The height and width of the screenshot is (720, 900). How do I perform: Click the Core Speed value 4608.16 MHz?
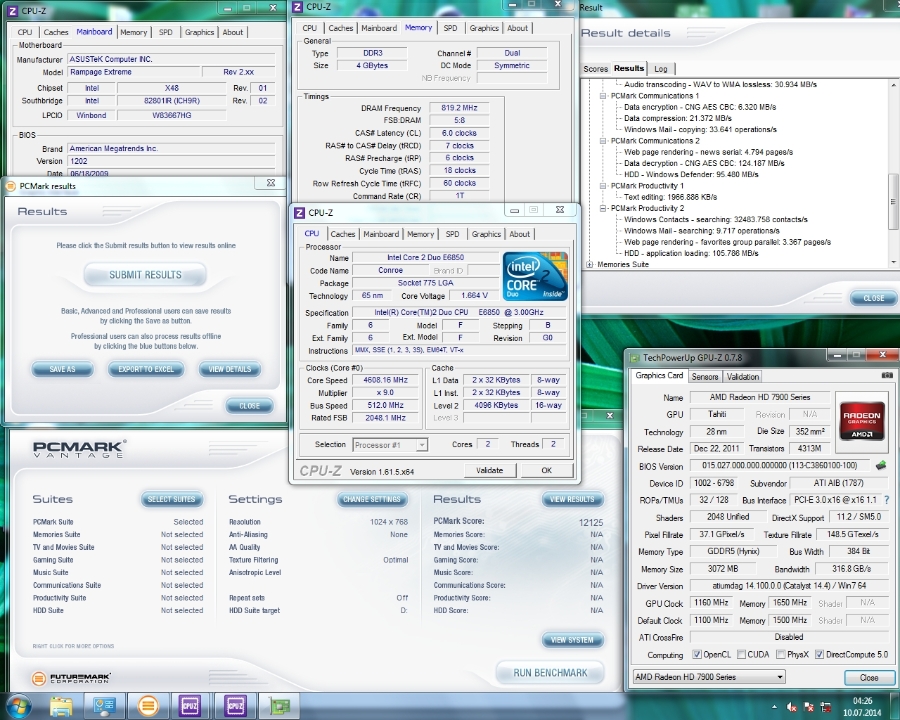[385, 380]
